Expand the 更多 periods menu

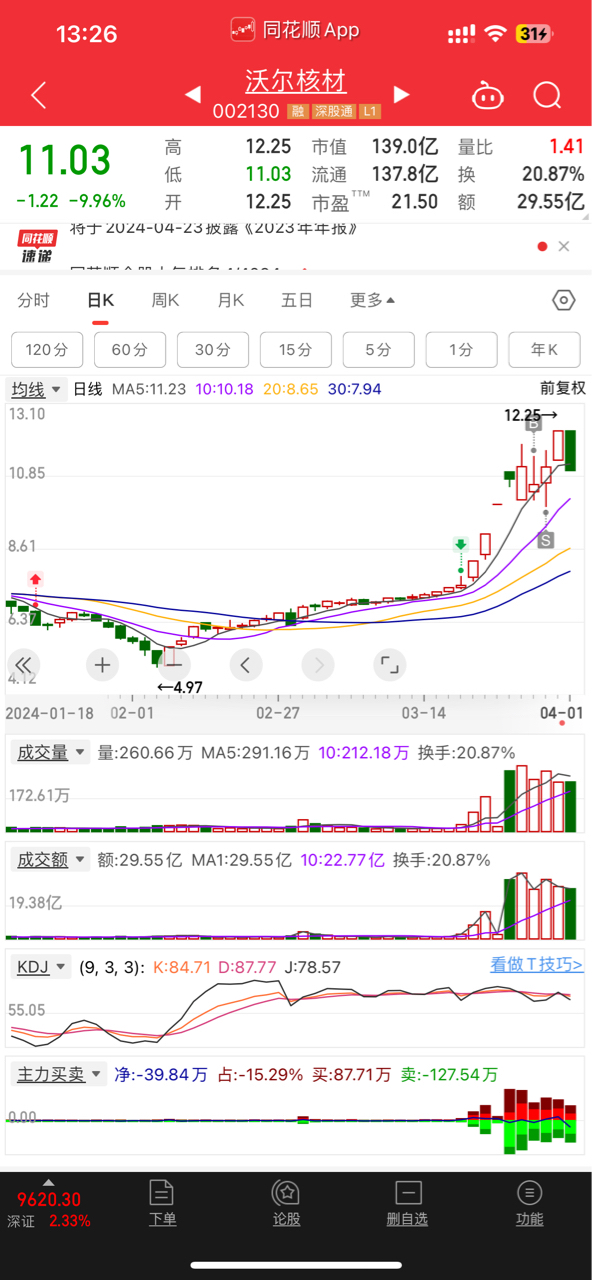[x=372, y=300]
